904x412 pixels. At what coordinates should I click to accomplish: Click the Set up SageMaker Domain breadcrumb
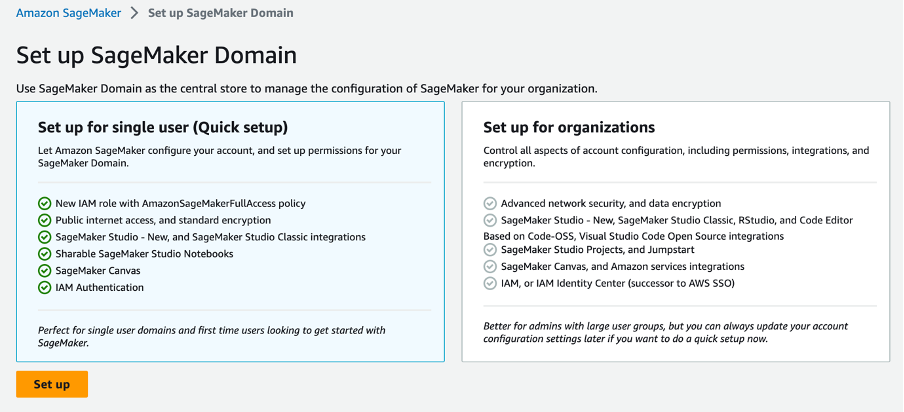(x=221, y=13)
